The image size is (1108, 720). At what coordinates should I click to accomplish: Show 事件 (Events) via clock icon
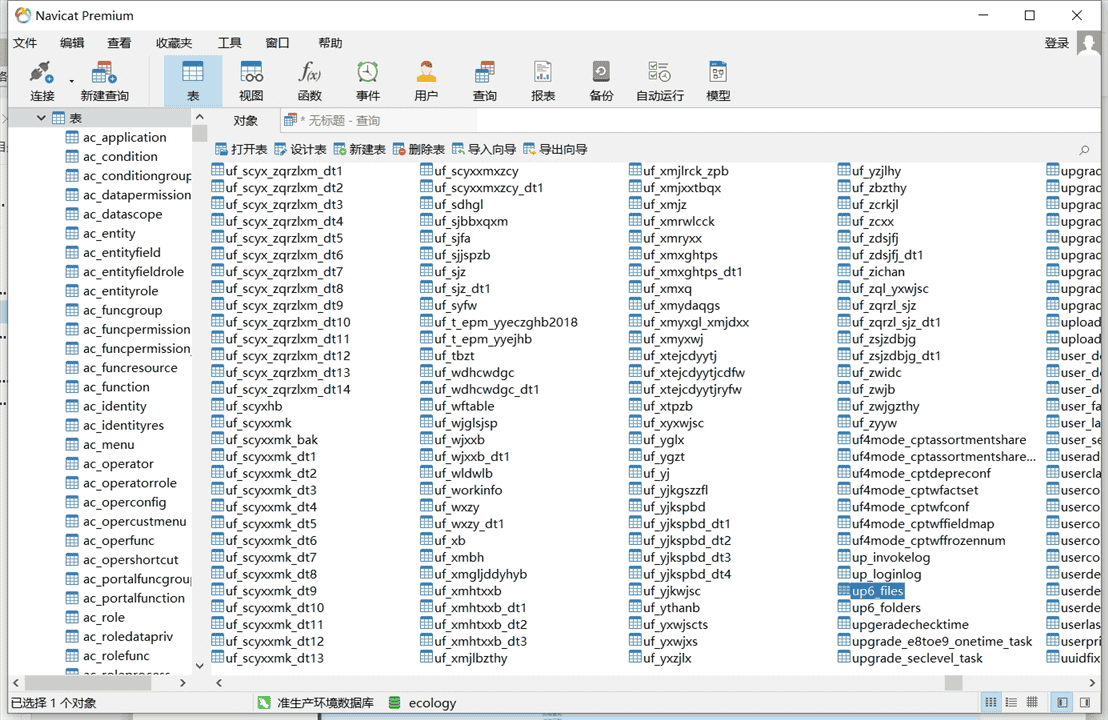pos(368,80)
